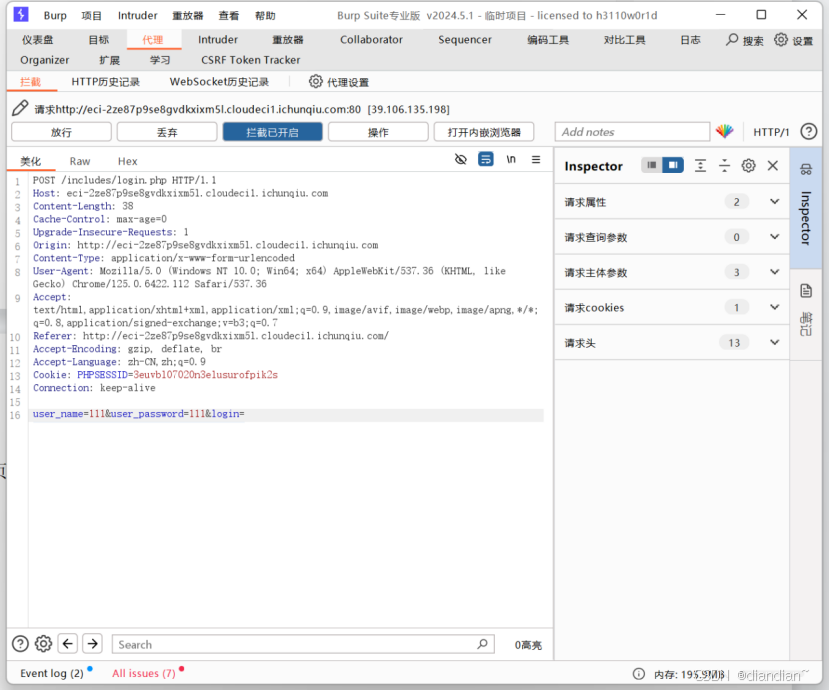
Task: Click the 放行 forward button
Action: 61,132
